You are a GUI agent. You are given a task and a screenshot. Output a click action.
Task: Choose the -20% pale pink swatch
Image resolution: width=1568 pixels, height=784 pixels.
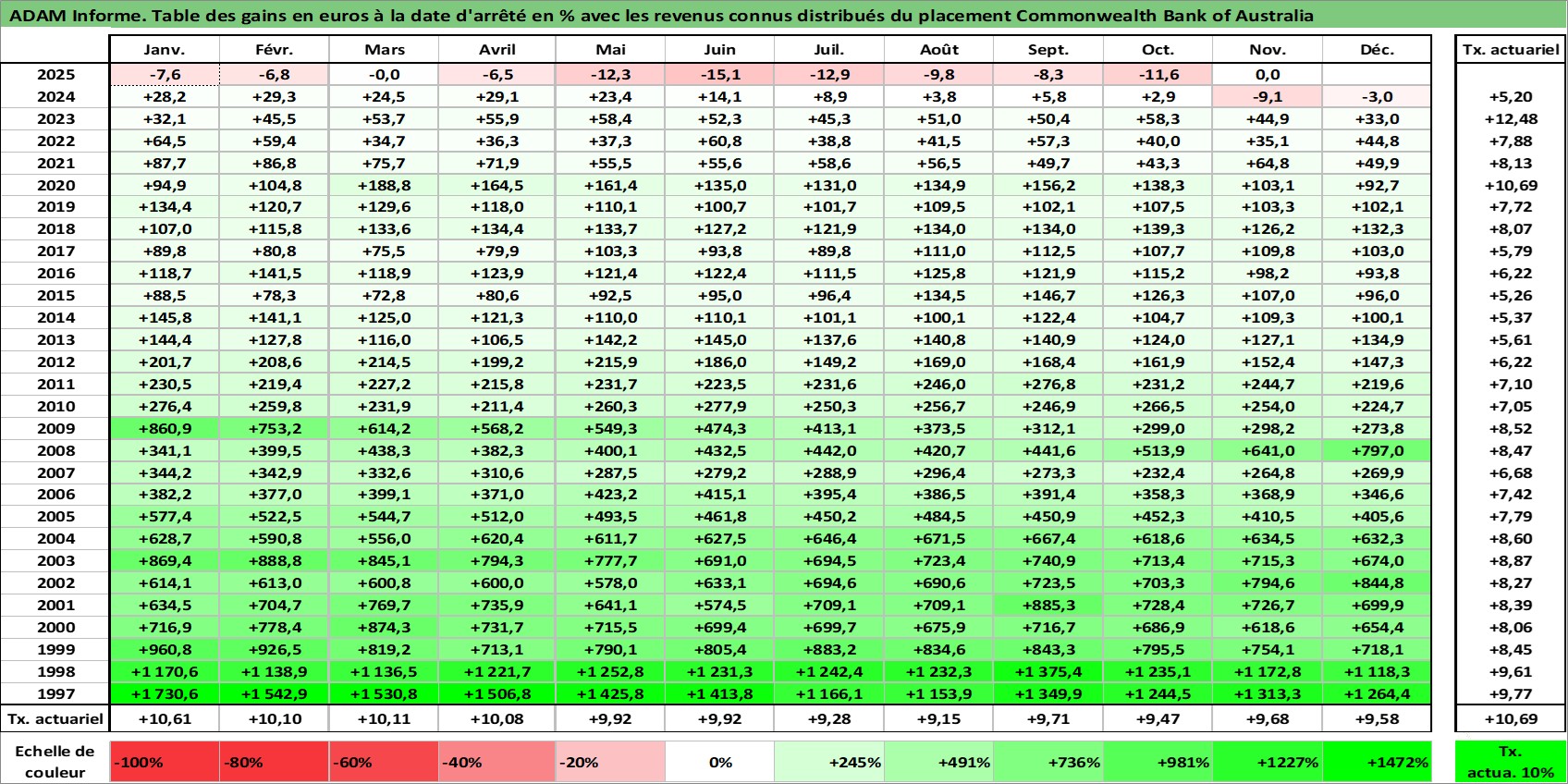pos(610,762)
